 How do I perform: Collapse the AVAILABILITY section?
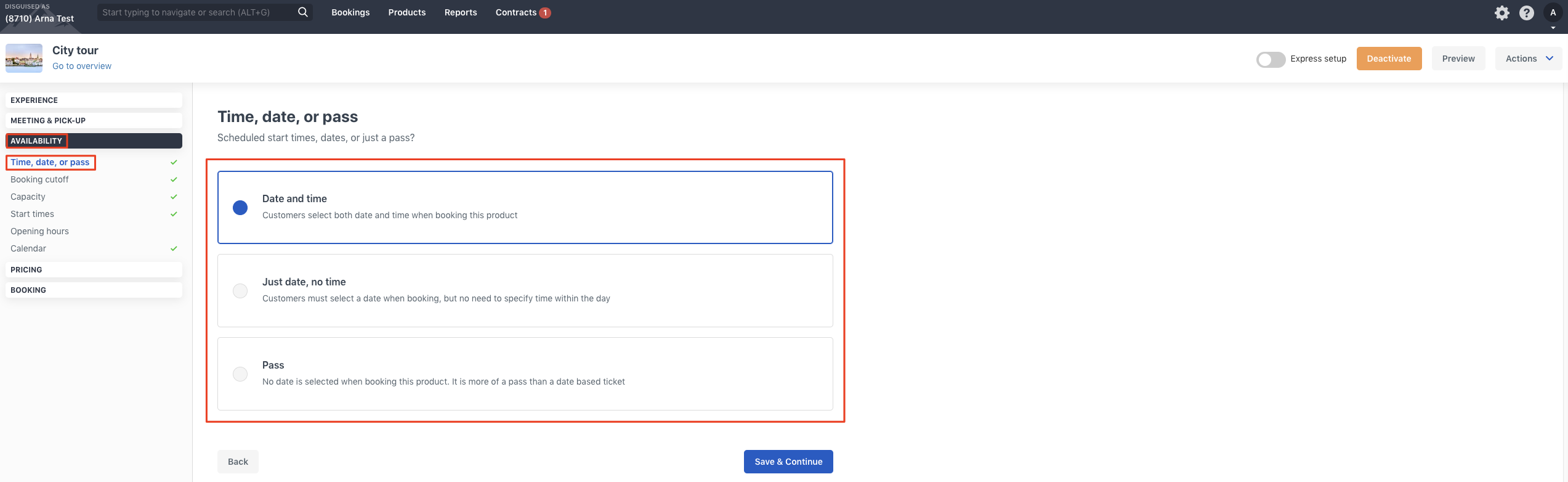[x=94, y=141]
